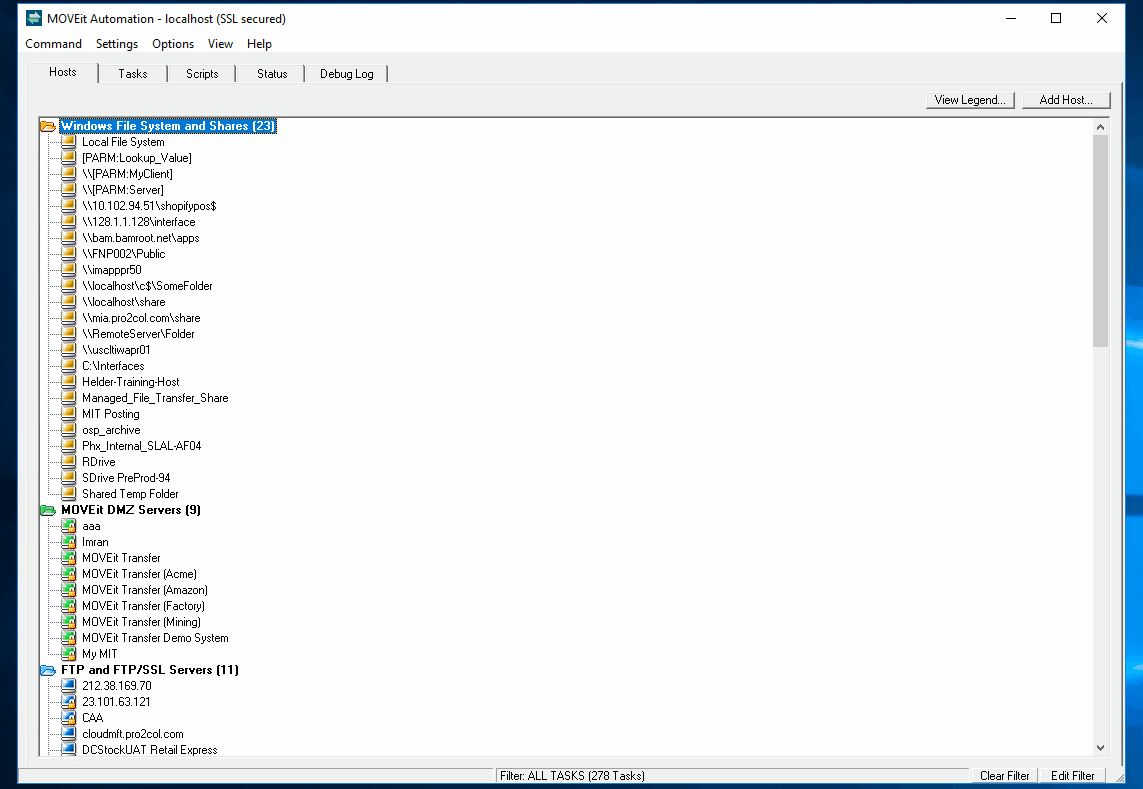
Task: Open the Options menu
Action: [x=173, y=44]
